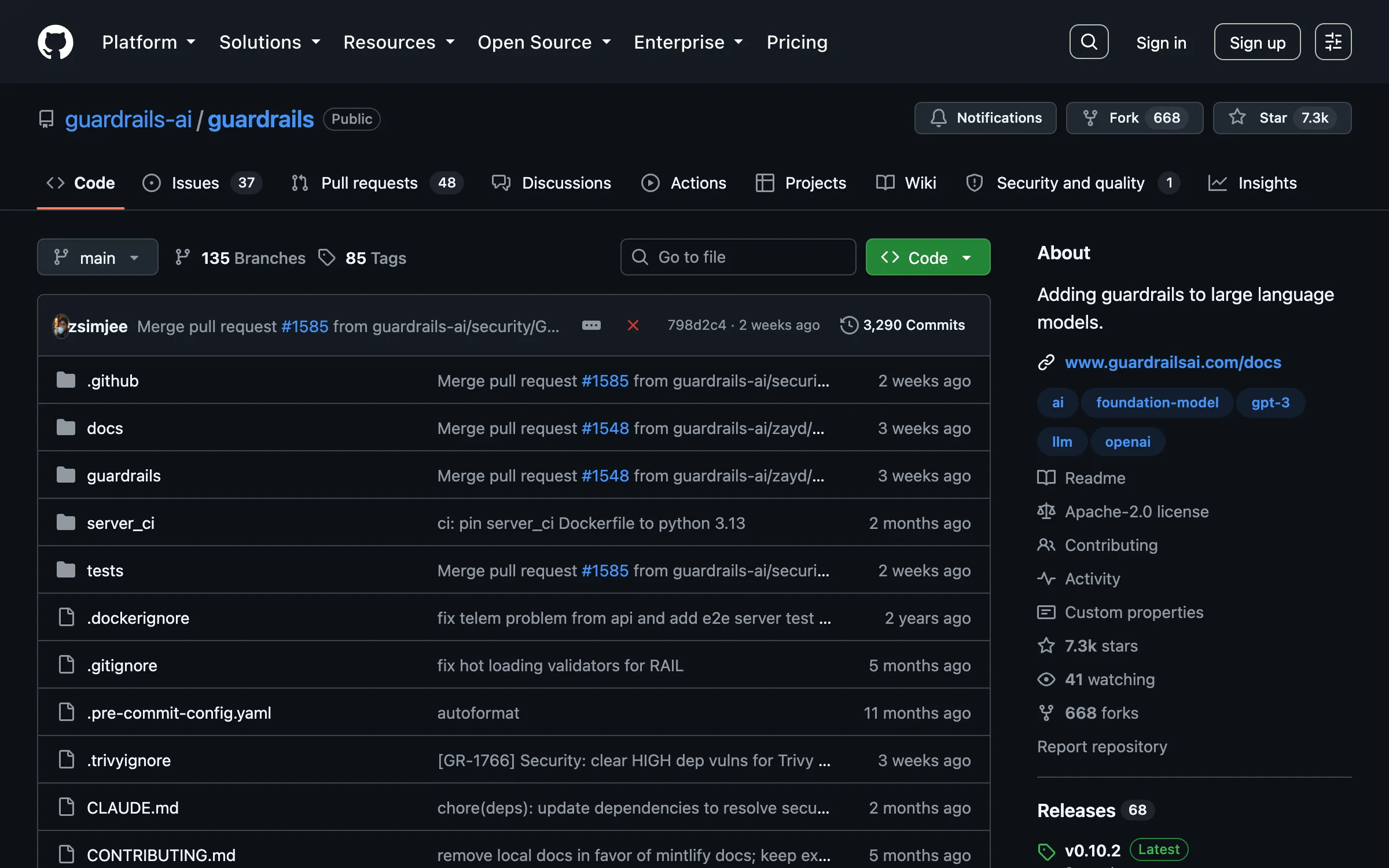Click zsimjee's avatar image

pyautogui.click(x=60, y=326)
